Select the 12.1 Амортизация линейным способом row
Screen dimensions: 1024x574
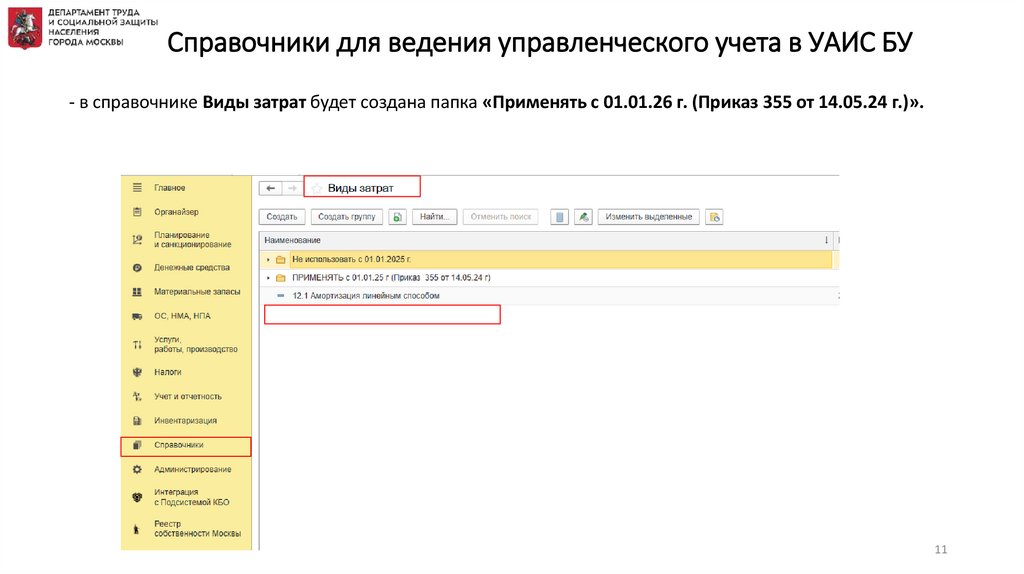547,296
